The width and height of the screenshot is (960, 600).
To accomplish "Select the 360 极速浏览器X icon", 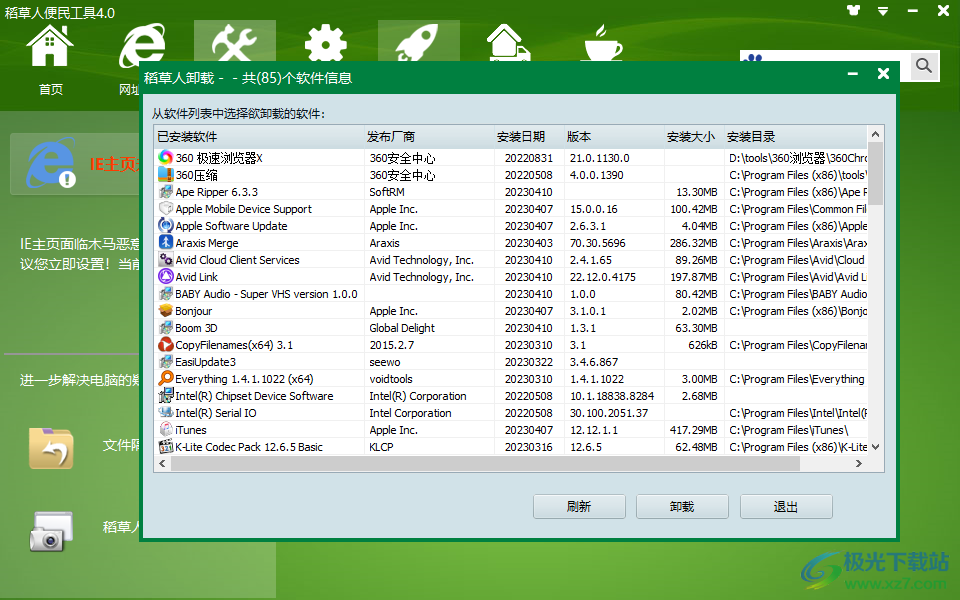I will click(x=165, y=157).
